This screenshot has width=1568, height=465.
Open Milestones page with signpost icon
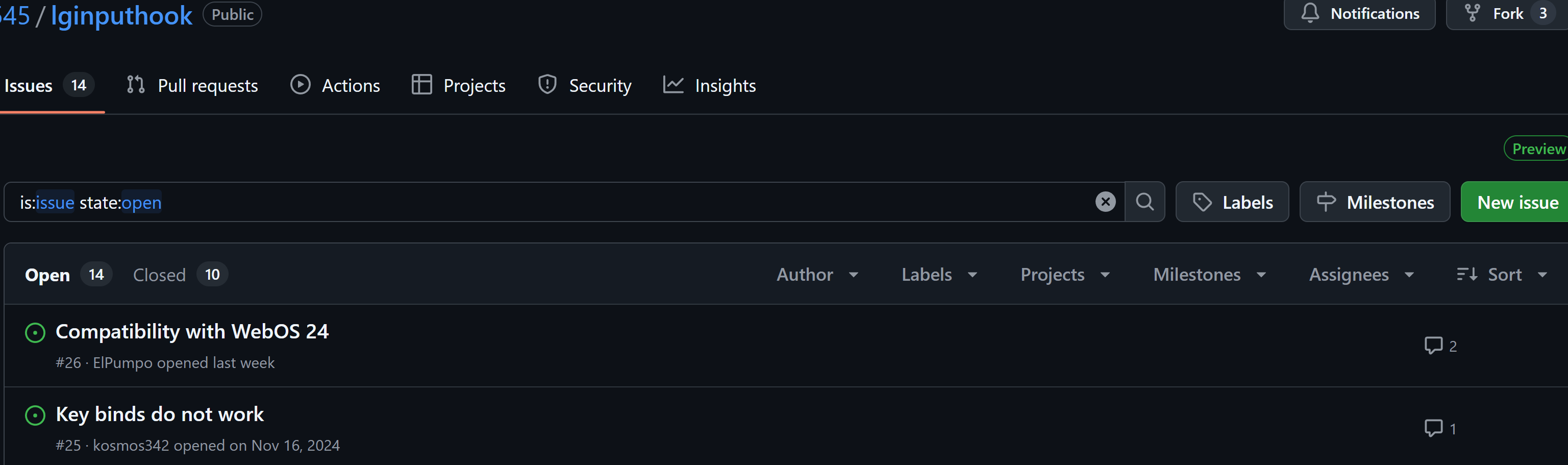[x=1375, y=202]
